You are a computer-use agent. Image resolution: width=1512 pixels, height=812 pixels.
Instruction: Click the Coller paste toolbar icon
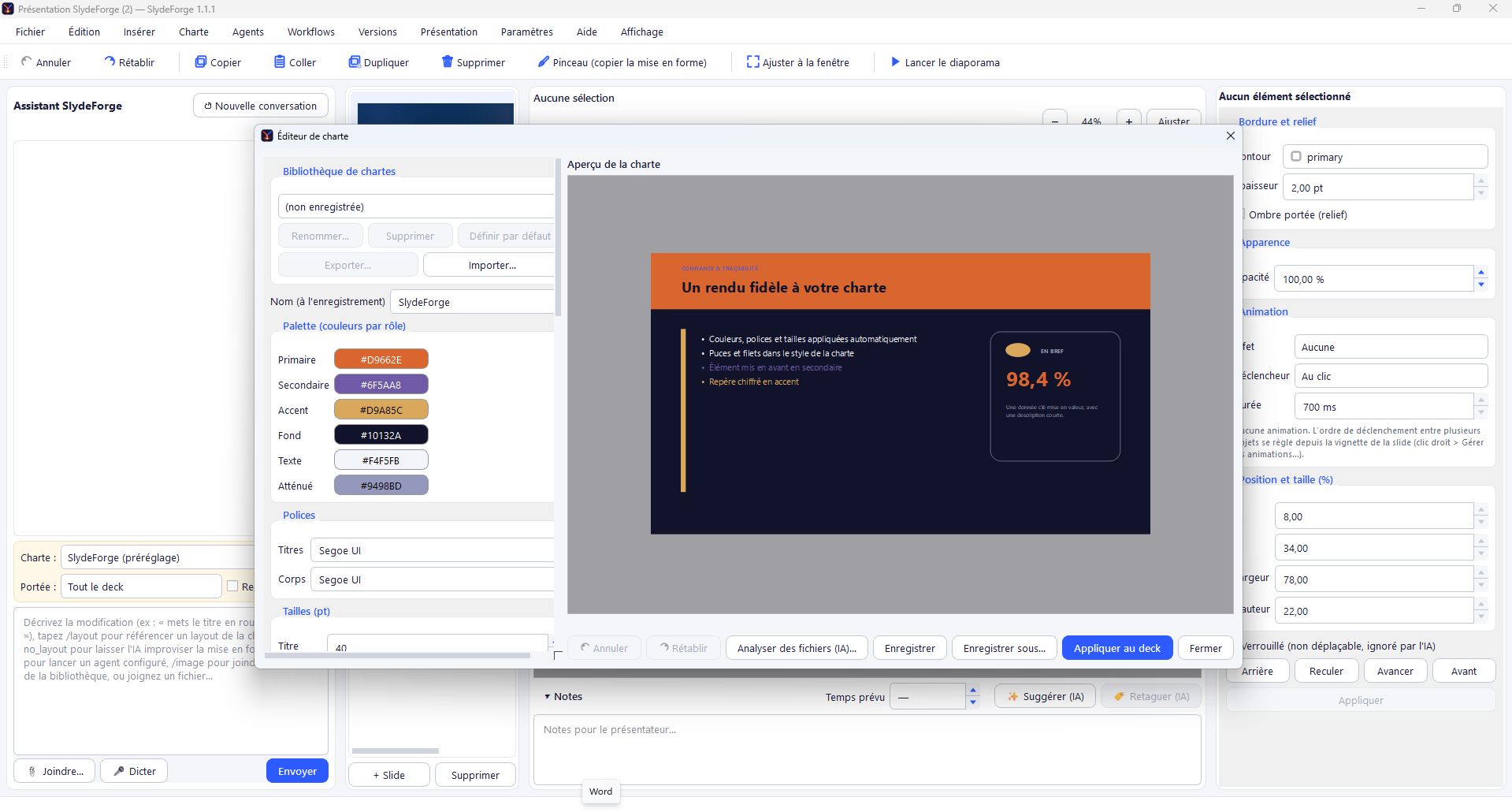tap(280, 61)
